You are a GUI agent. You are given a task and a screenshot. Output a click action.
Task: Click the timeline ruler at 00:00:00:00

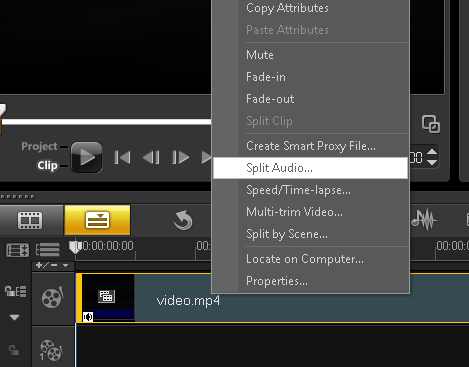pyautogui.click(x=108, y=246)
